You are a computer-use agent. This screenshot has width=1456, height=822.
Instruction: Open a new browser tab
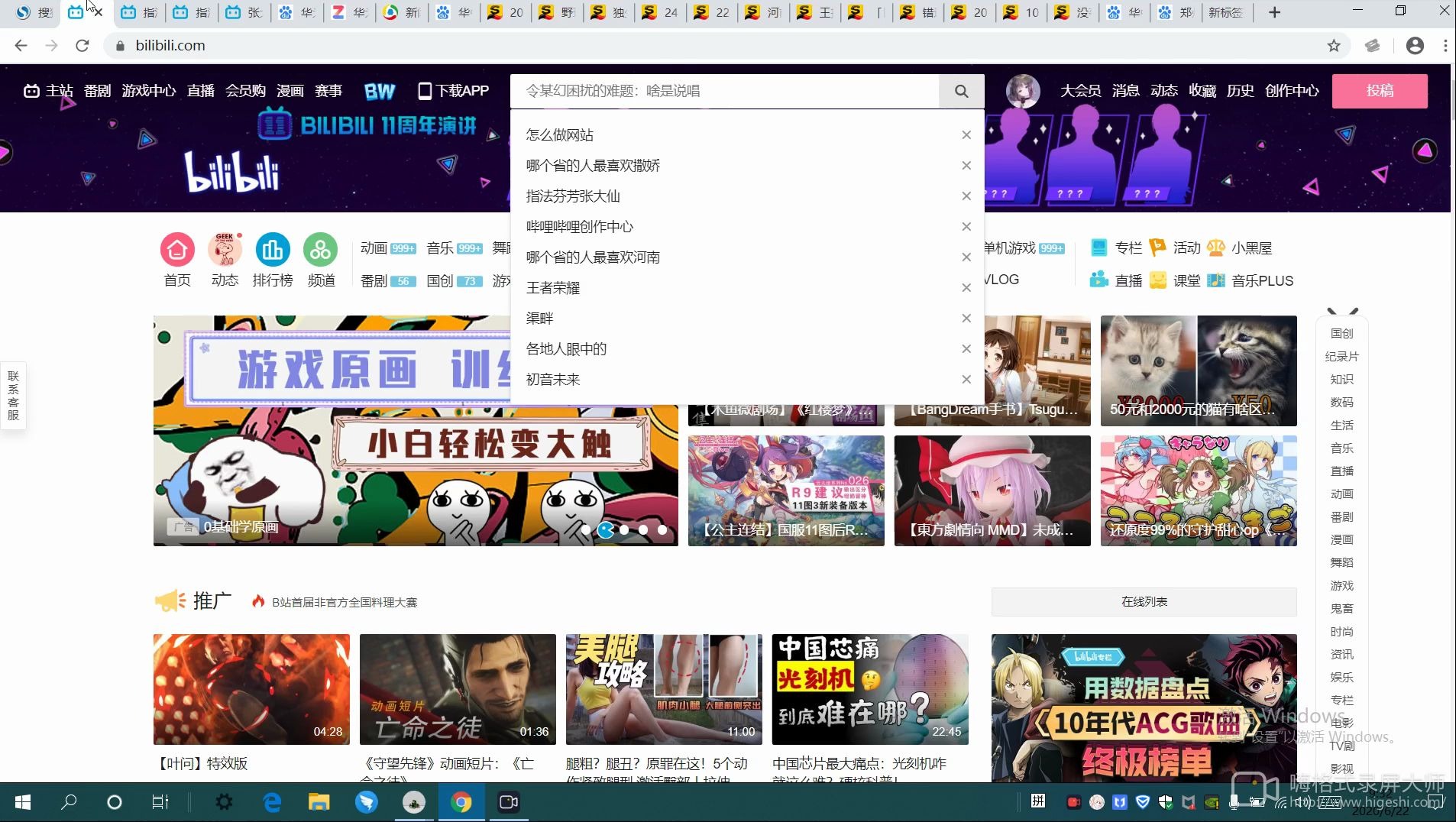pyautogui.click(x=1274, y=12)
